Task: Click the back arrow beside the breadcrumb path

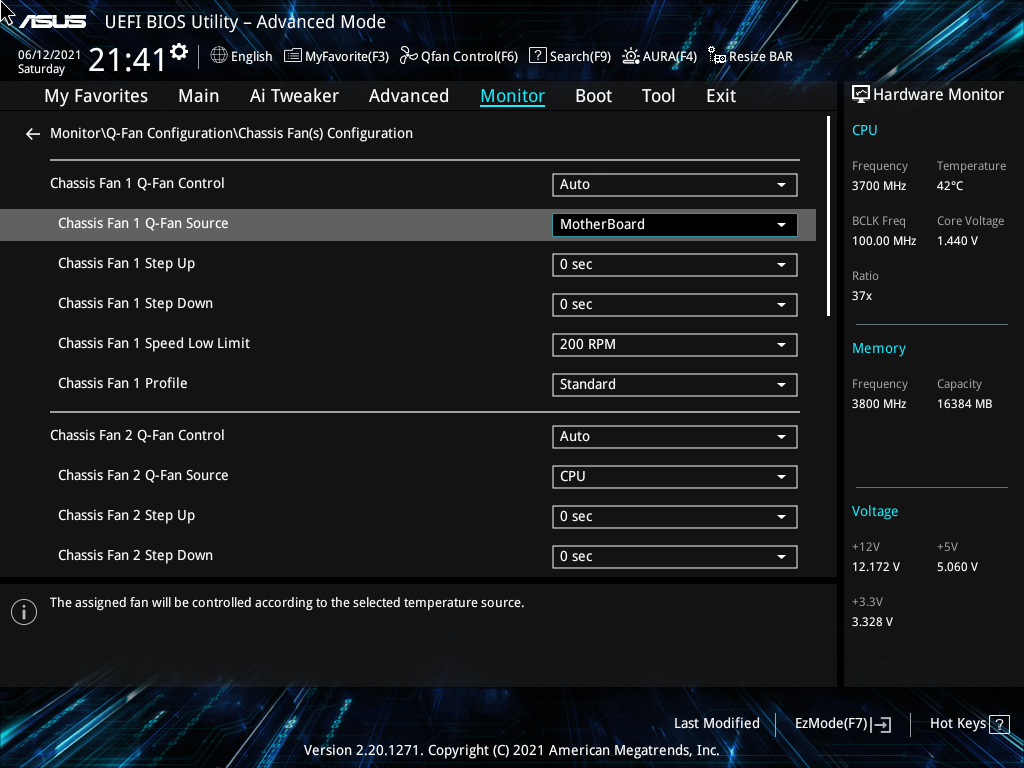Action: coord(33,134)
